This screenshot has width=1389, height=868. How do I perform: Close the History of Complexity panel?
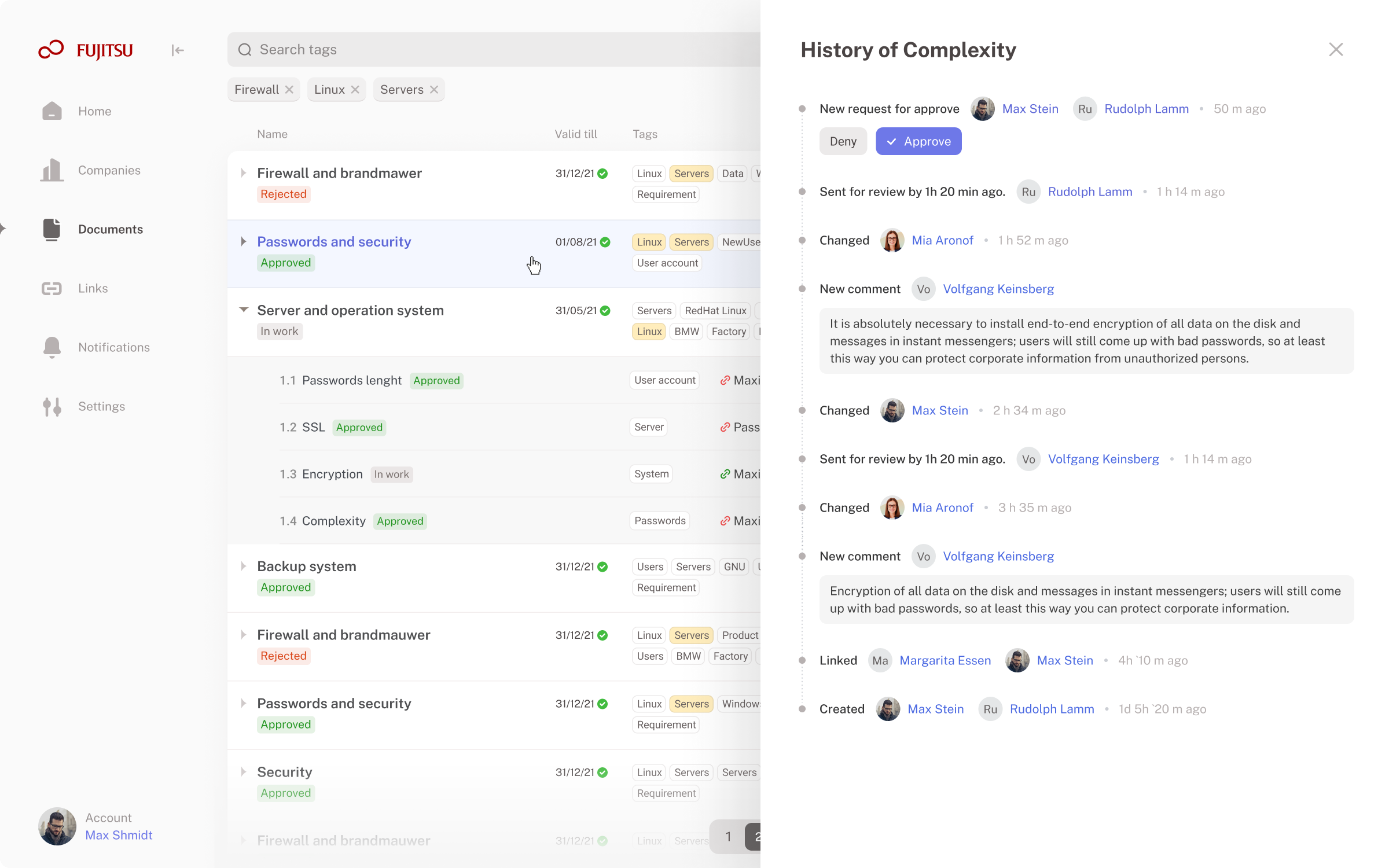click(1336, 50)
